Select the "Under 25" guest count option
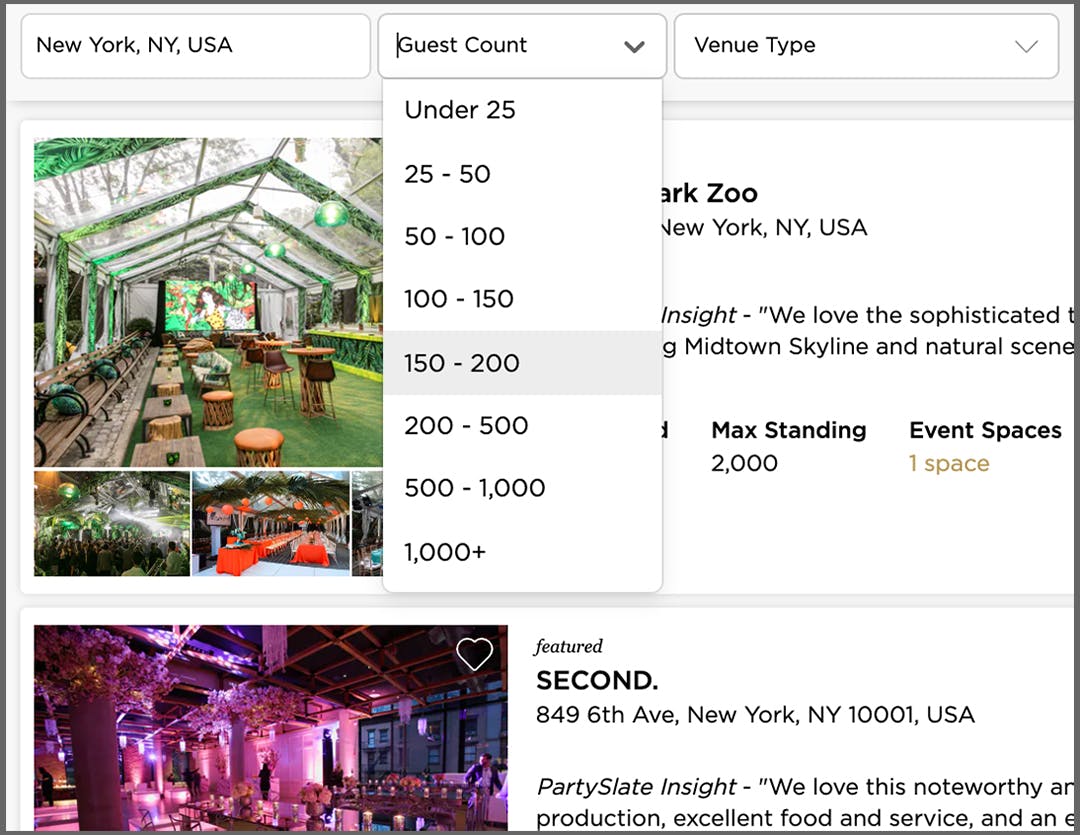This screenshot has height=835, width=1080. (460, 110)
